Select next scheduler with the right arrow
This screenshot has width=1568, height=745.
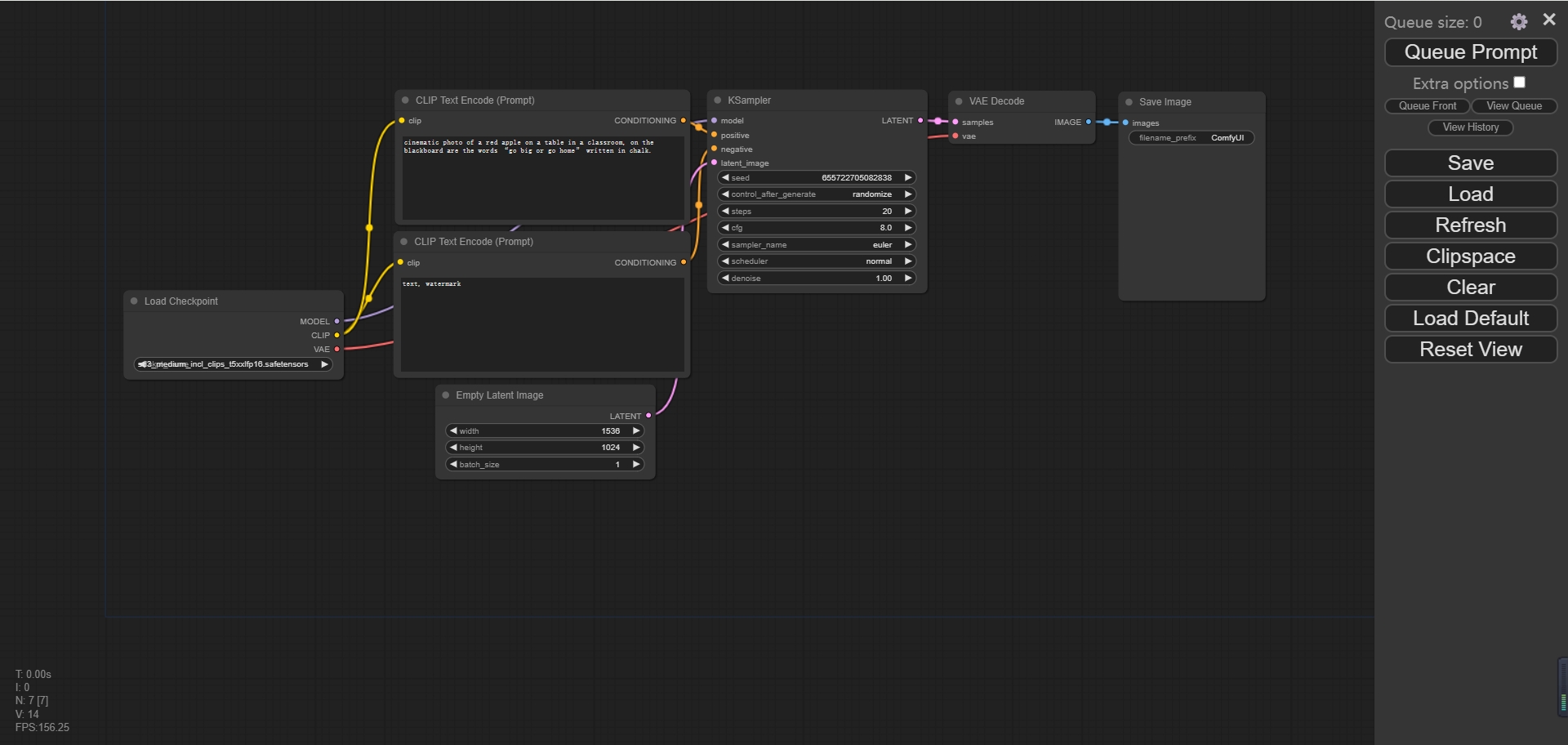click(907, 261)
